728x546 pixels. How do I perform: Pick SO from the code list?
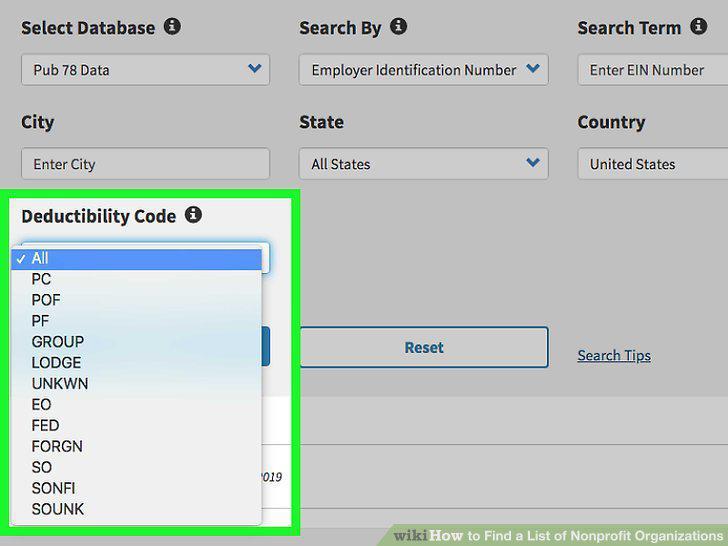pos(136,468)
